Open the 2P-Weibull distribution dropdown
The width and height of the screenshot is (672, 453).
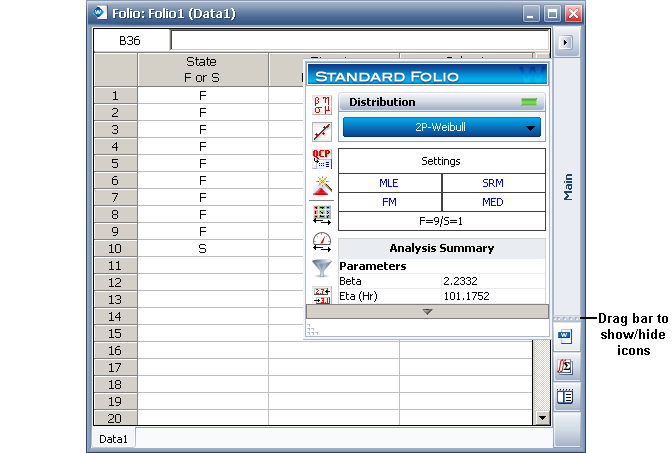[x=441, y=127]
